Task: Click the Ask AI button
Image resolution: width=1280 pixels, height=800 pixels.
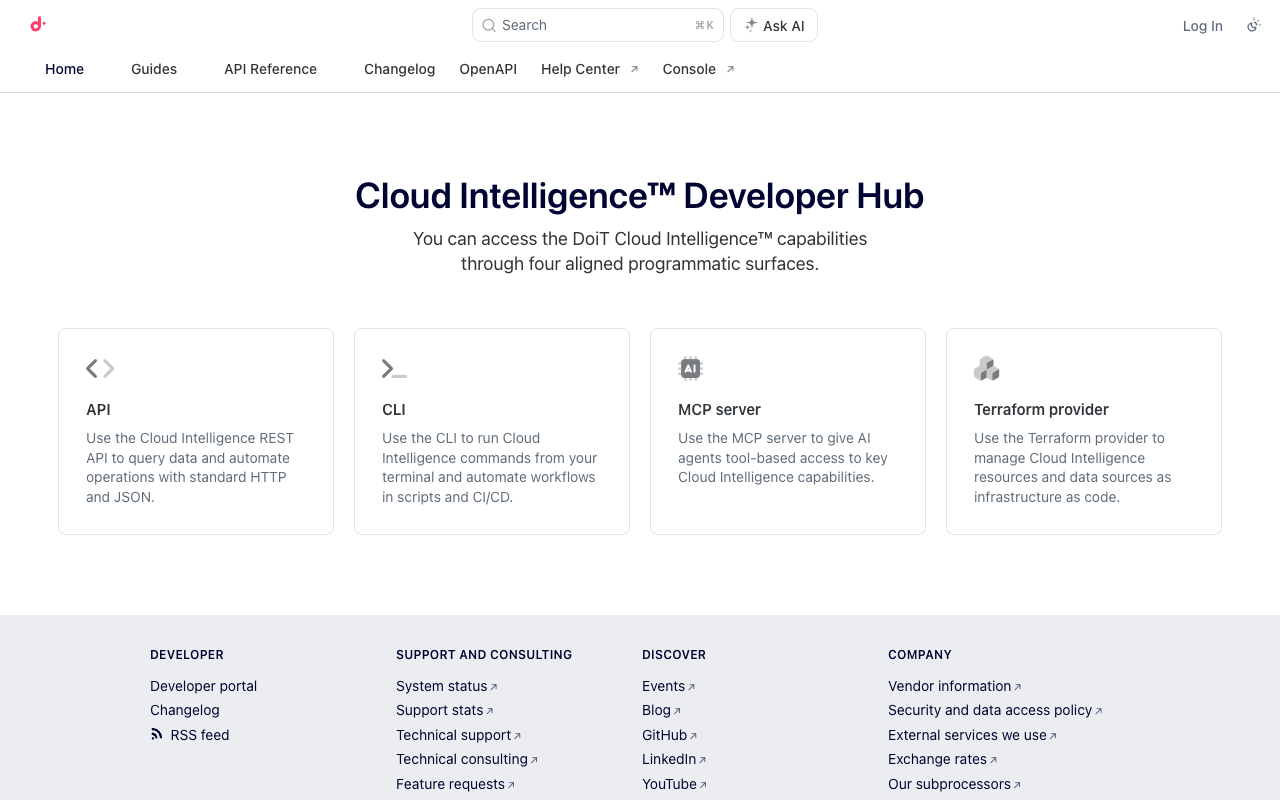Action: pyautogui.click(x=774, y=25)
